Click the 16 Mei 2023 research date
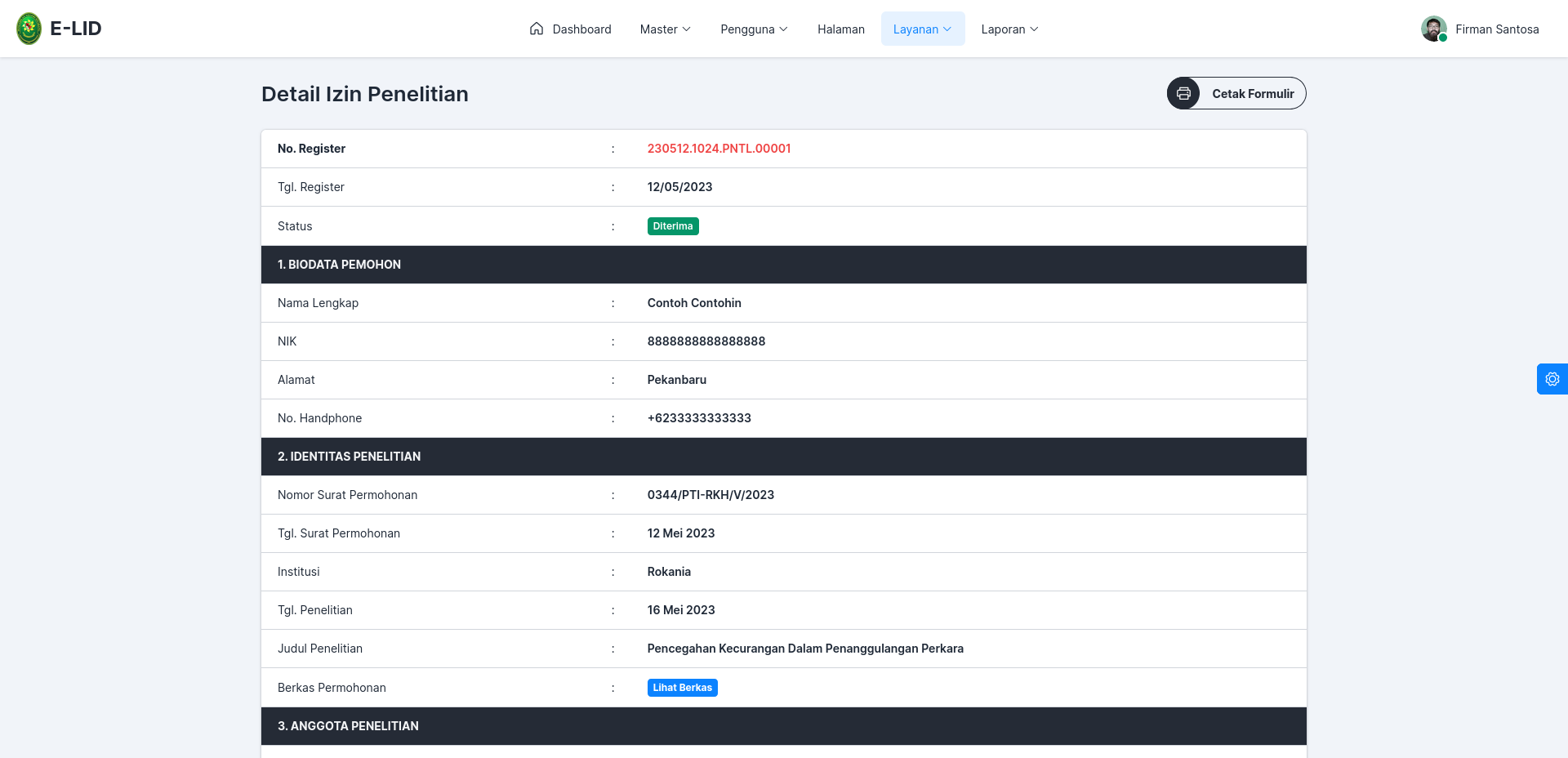1568x758 pixels. 681,610
